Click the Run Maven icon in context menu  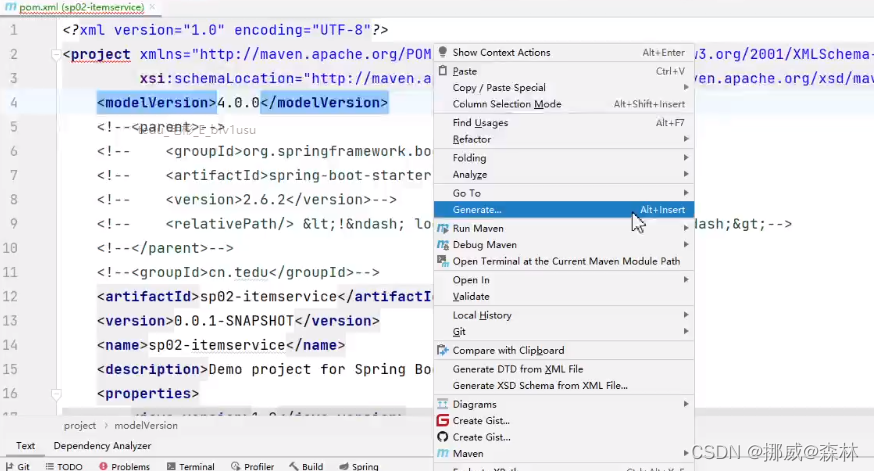click(443, 228)
